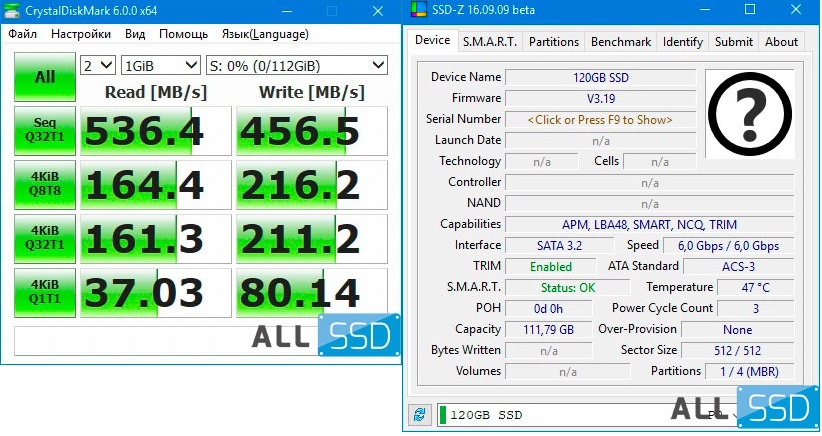Click the Write [MB/s] column header
Screen dimensions: 822x436
(x=312, y=92)
